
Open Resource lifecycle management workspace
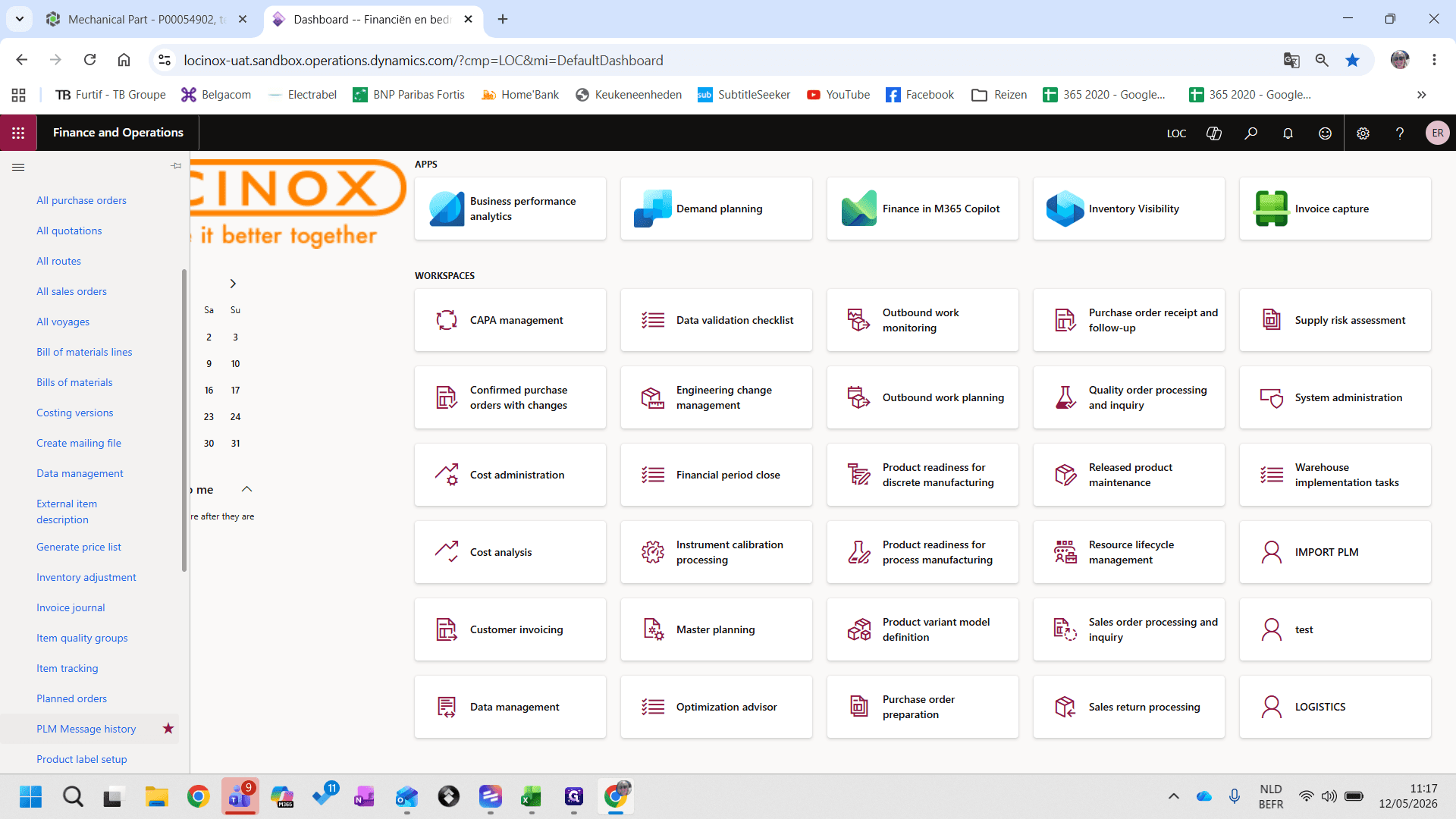click(x=1129, y=552)
